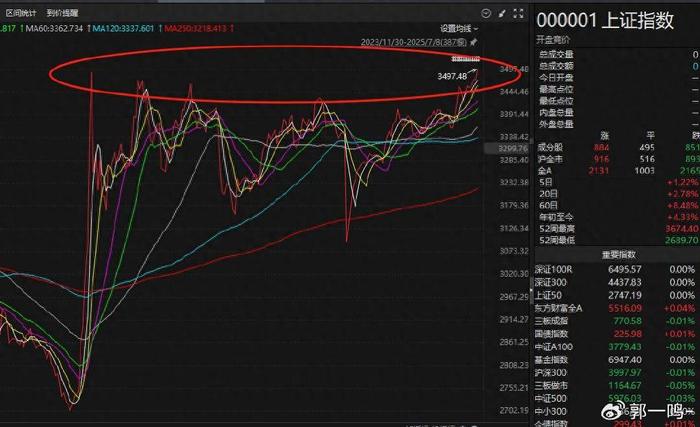Click the circular clock icon above the chart
This screenshot has width=700, height=427.
coord(486,13)
